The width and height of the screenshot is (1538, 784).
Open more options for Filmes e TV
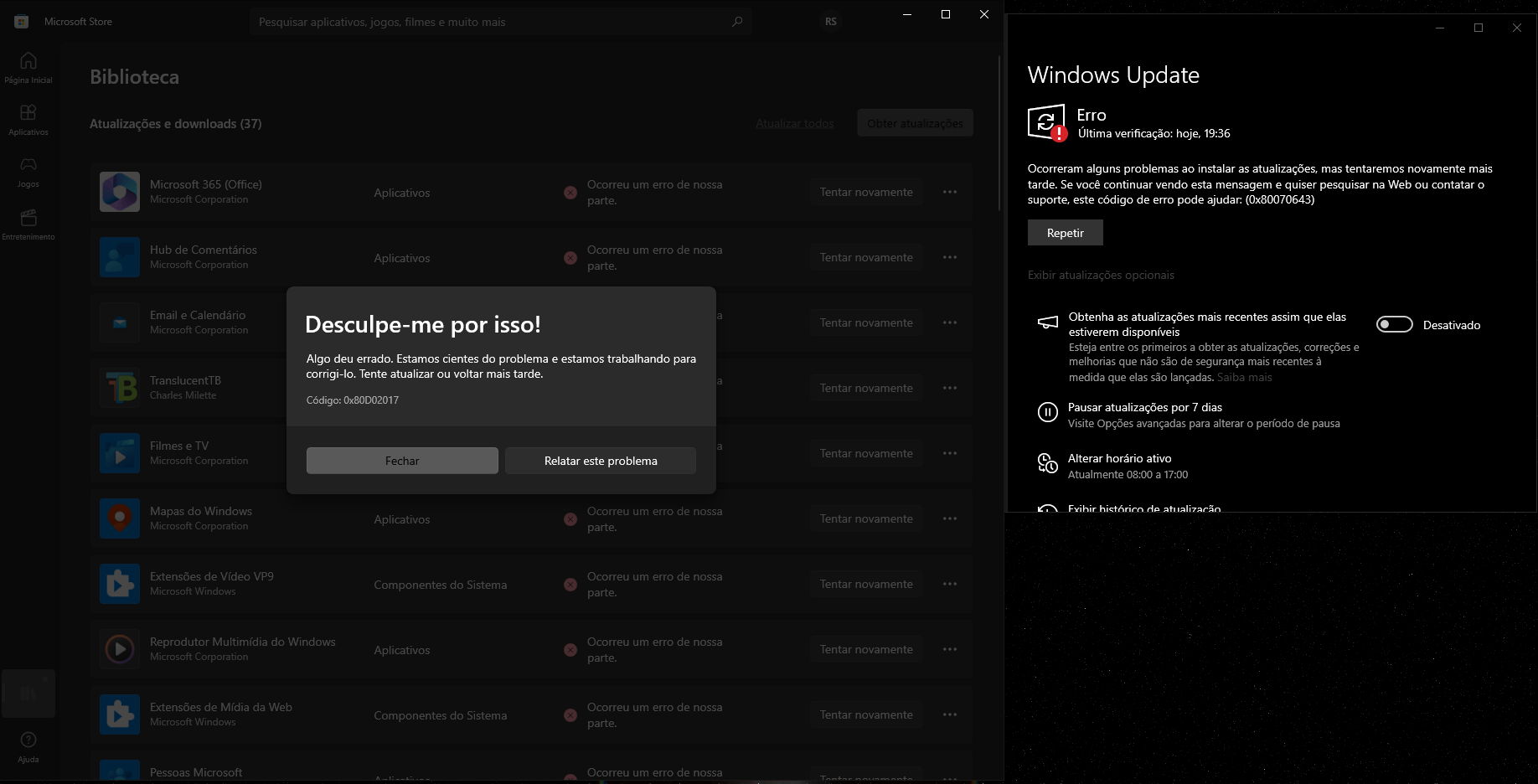click(x=950, y=453)
